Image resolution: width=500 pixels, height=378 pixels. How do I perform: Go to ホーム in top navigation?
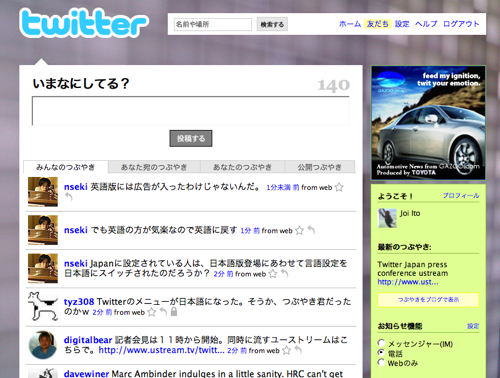tap(350, 24)
